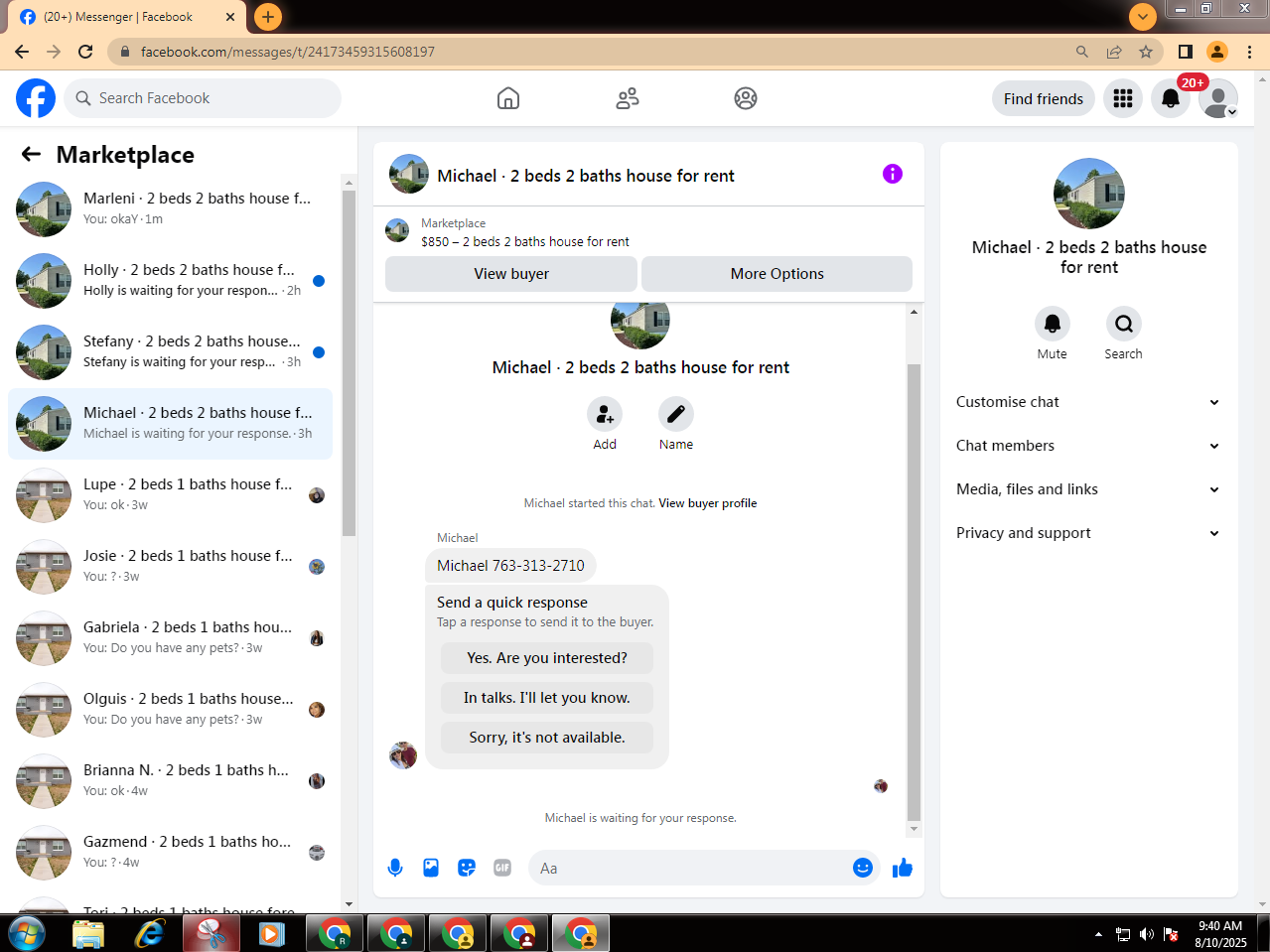Open Stefany conversation in chat list
The image size is (1270, 952).
(x=170, y=352)
